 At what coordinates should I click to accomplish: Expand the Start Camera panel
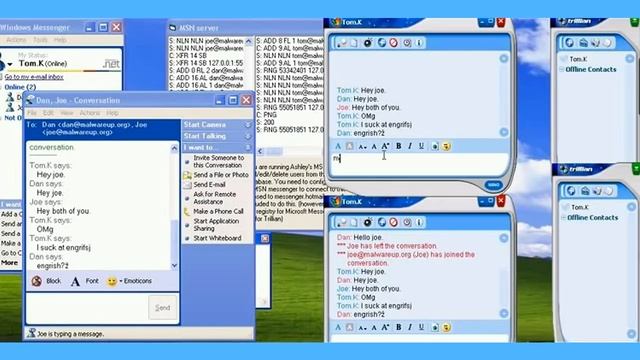[248, 124]
